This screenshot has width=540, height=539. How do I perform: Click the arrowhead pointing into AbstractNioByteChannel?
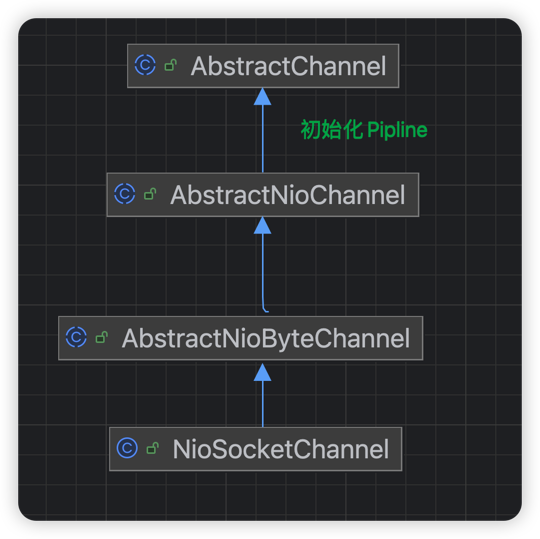[x=262, y=372]
